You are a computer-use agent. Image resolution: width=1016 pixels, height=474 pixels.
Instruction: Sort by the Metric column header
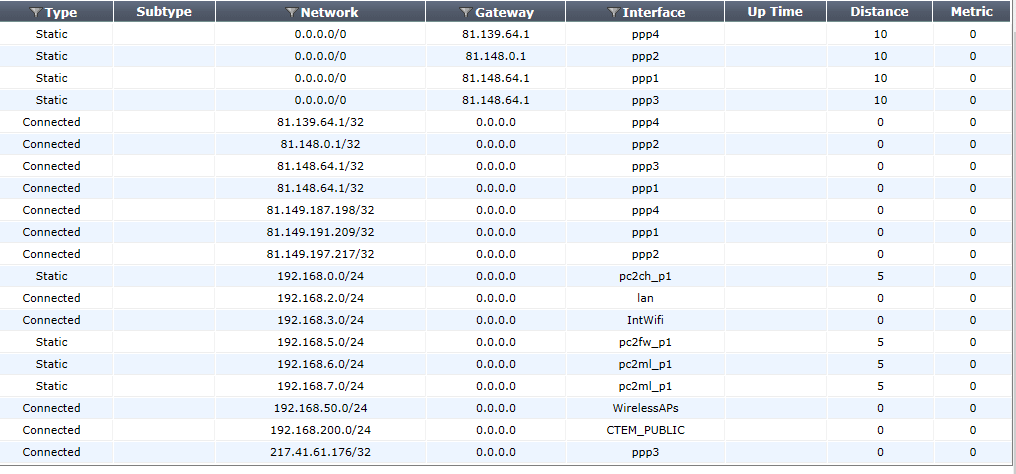point(972,12)
